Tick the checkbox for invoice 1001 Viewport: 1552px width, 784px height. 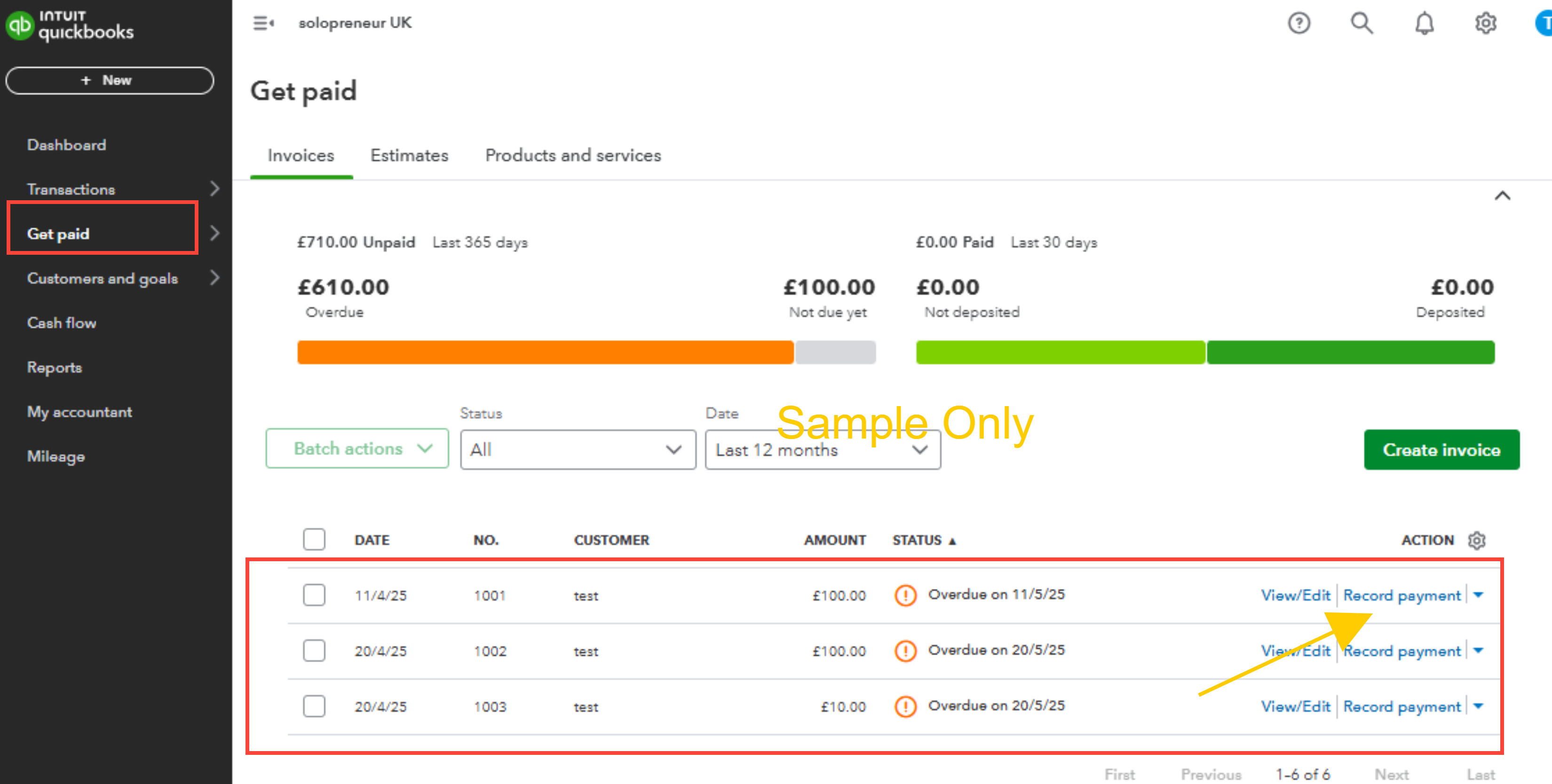pos(314,595)
